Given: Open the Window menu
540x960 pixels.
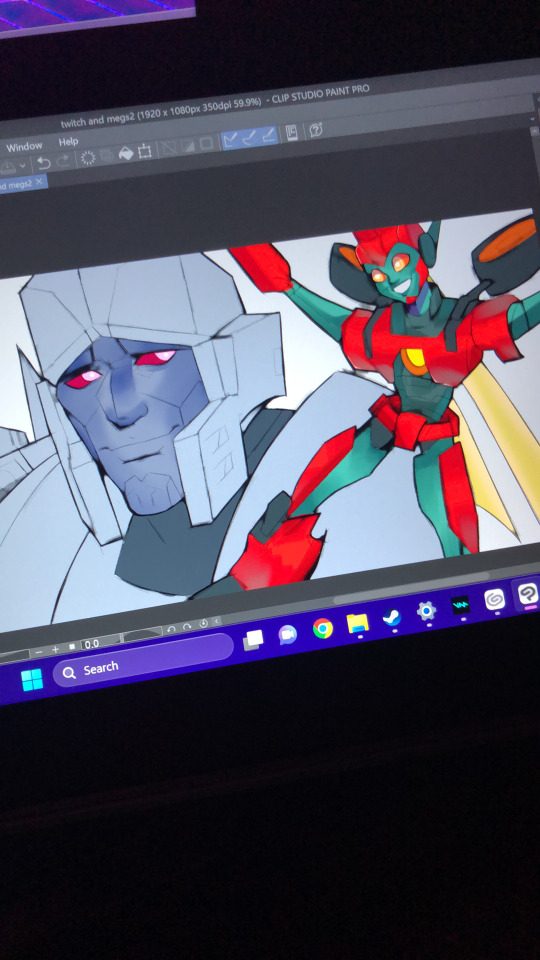Looking at the screenshot, I should (24, 147).
